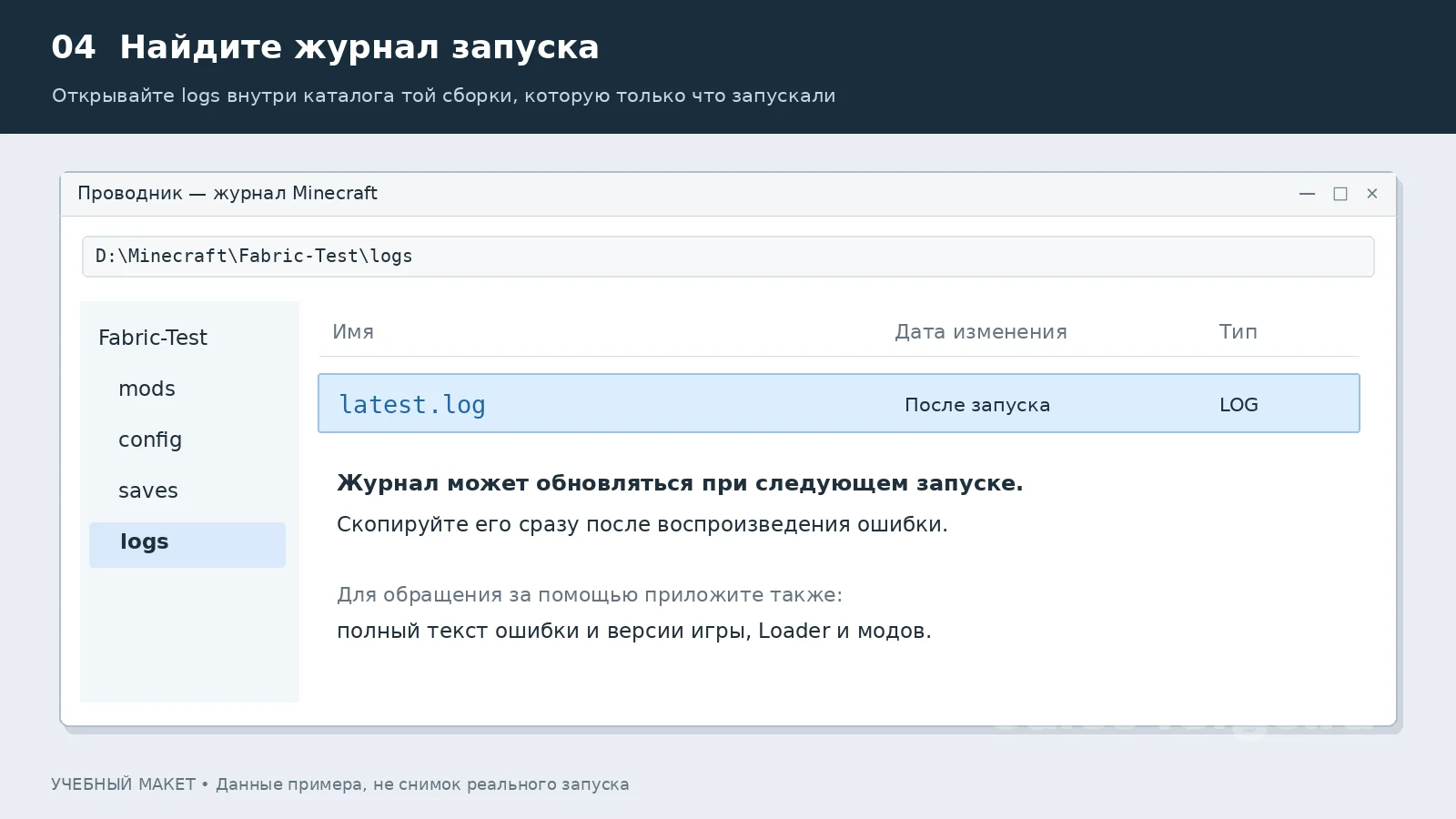Minimize the Проводник window
Screen dimensions: 1456x819
[1307, 194]
